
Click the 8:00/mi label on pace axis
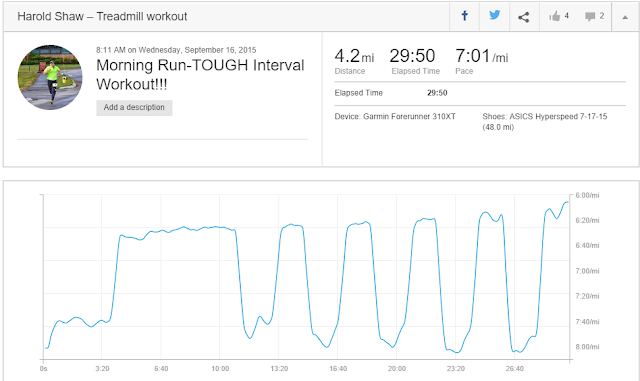(x=587, y=347)
